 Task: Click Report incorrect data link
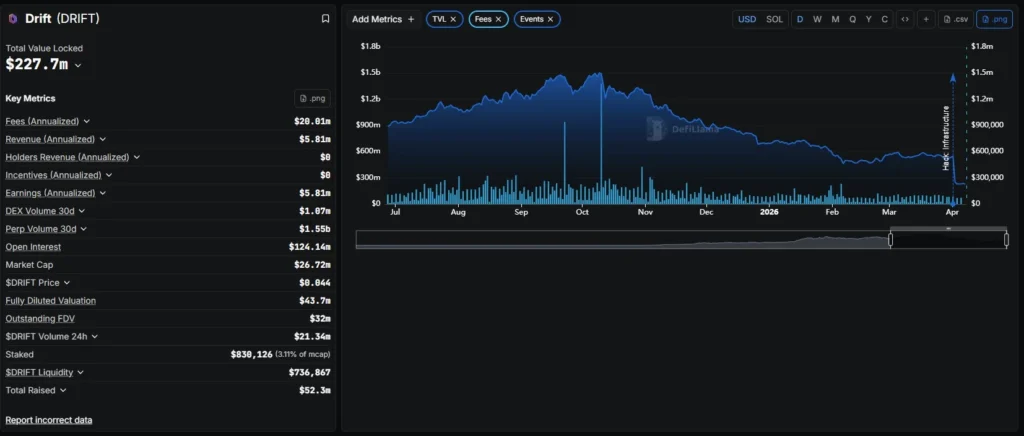coord(49,420)
